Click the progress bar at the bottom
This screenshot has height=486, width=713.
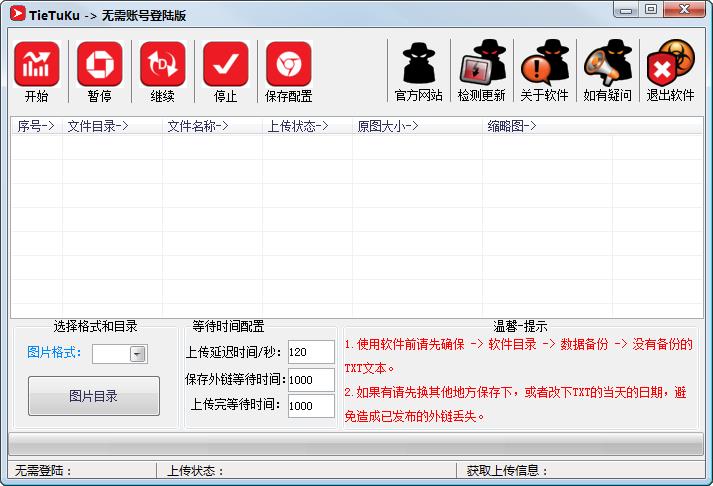click(x=355, y=444)
